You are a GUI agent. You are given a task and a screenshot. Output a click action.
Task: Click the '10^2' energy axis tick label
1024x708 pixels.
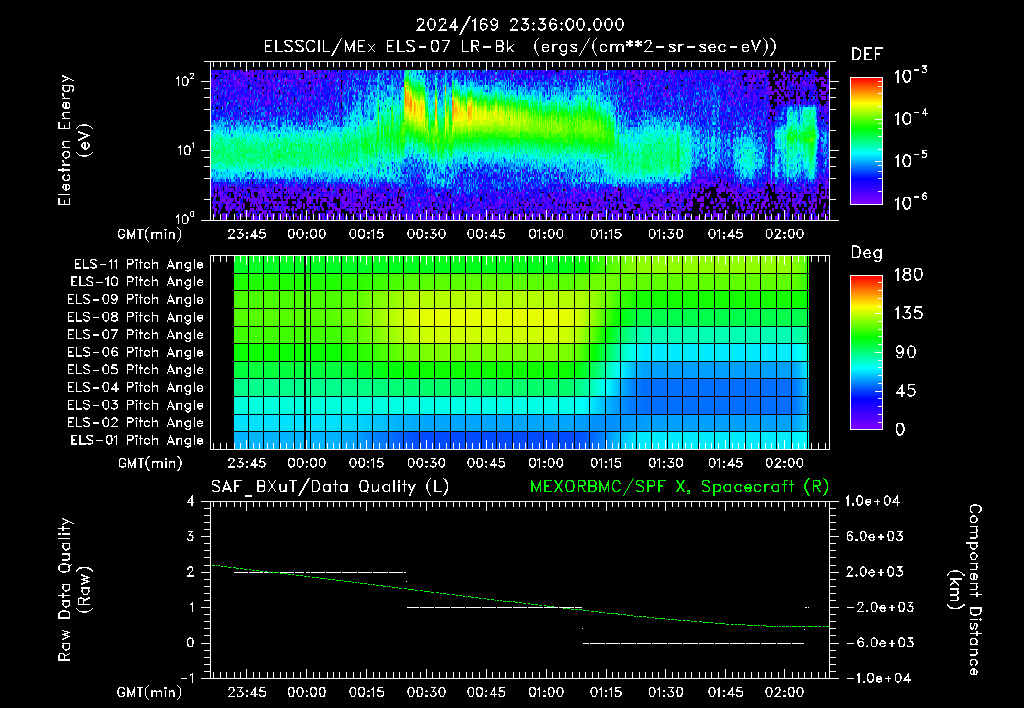point(185,81)
